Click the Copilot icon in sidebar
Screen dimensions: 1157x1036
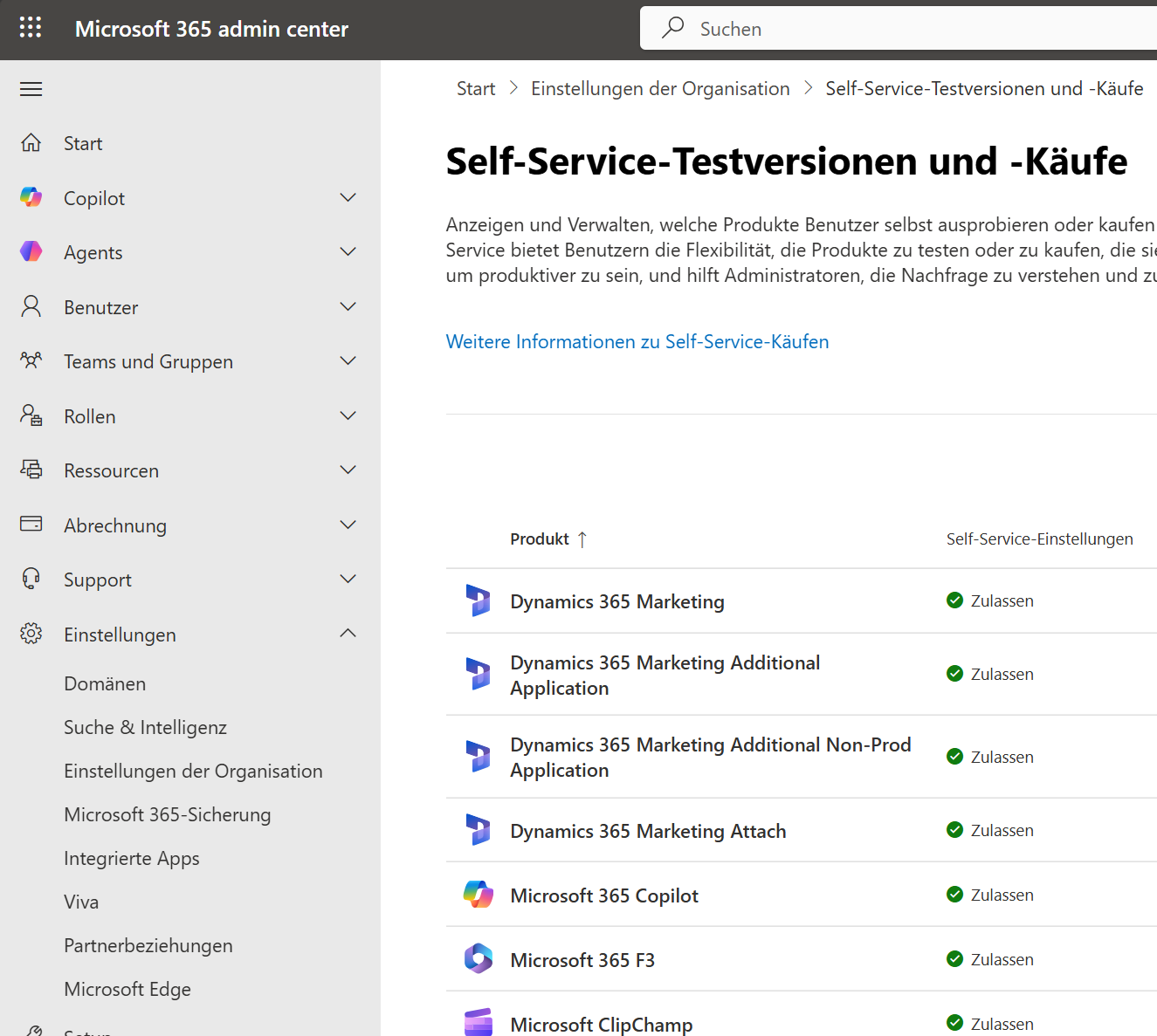pyautogui.click(x=31, y=197)
